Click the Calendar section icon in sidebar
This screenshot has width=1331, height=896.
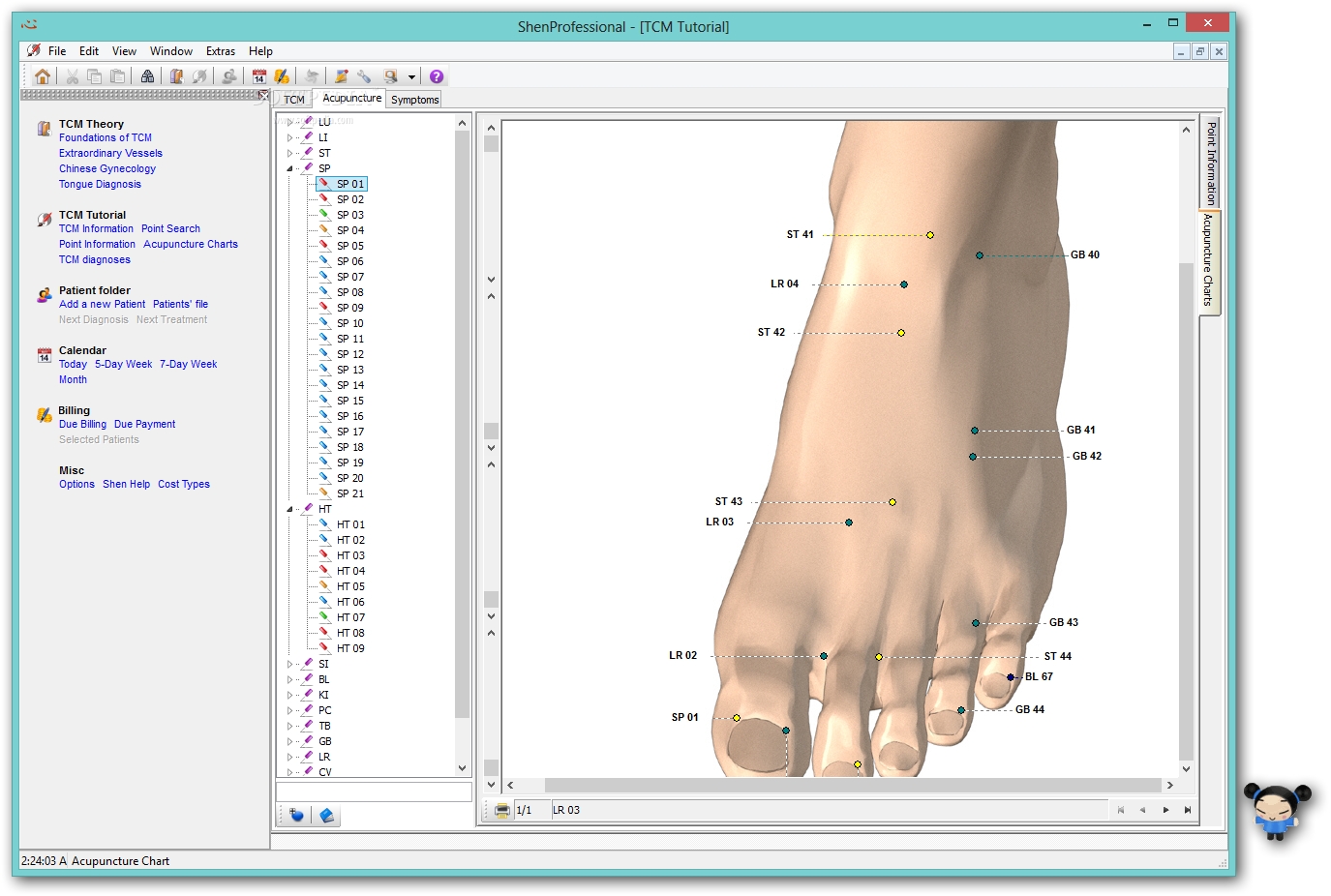click(44, 355)
